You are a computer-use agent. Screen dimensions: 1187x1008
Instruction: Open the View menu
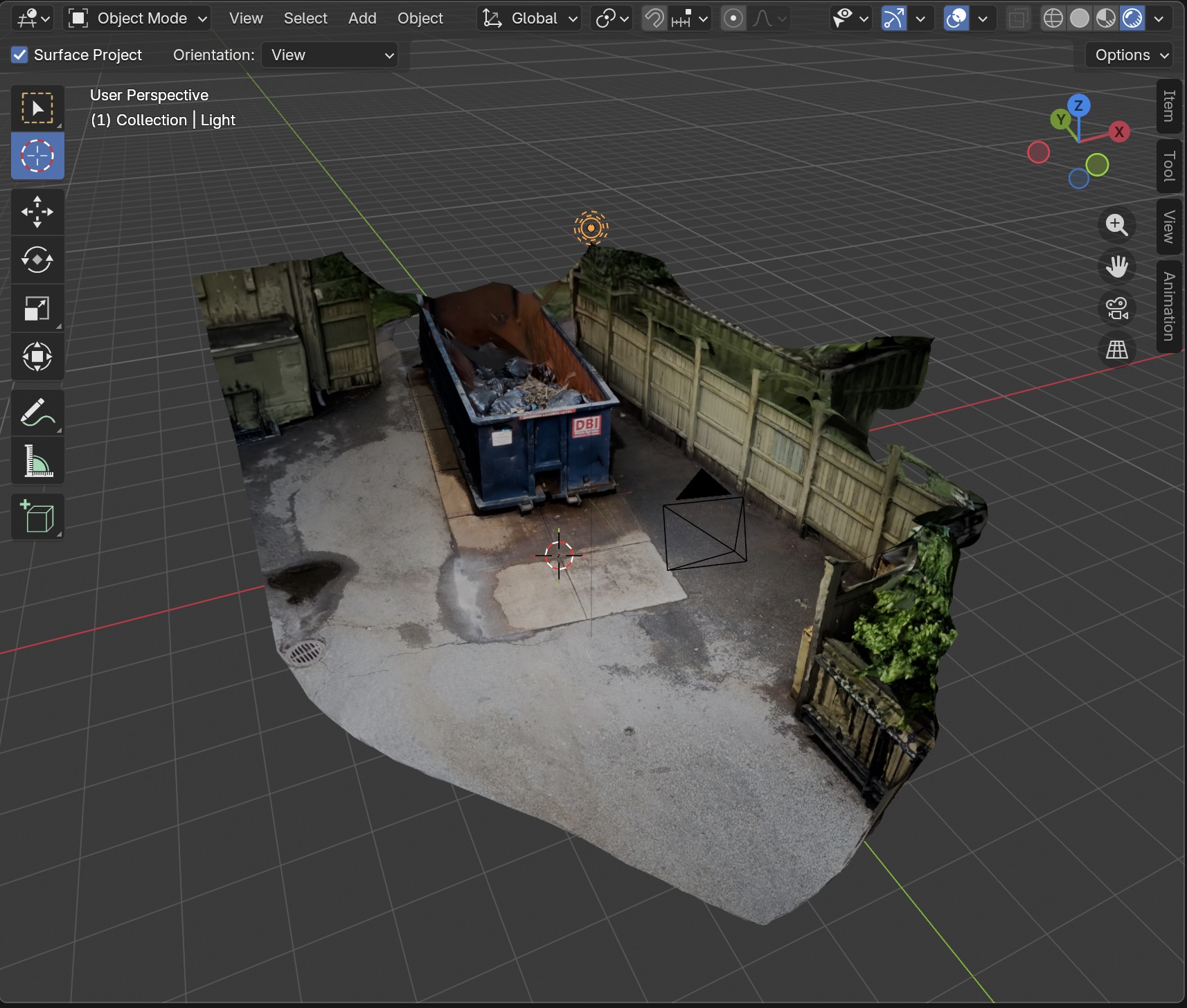coord(246,19)
